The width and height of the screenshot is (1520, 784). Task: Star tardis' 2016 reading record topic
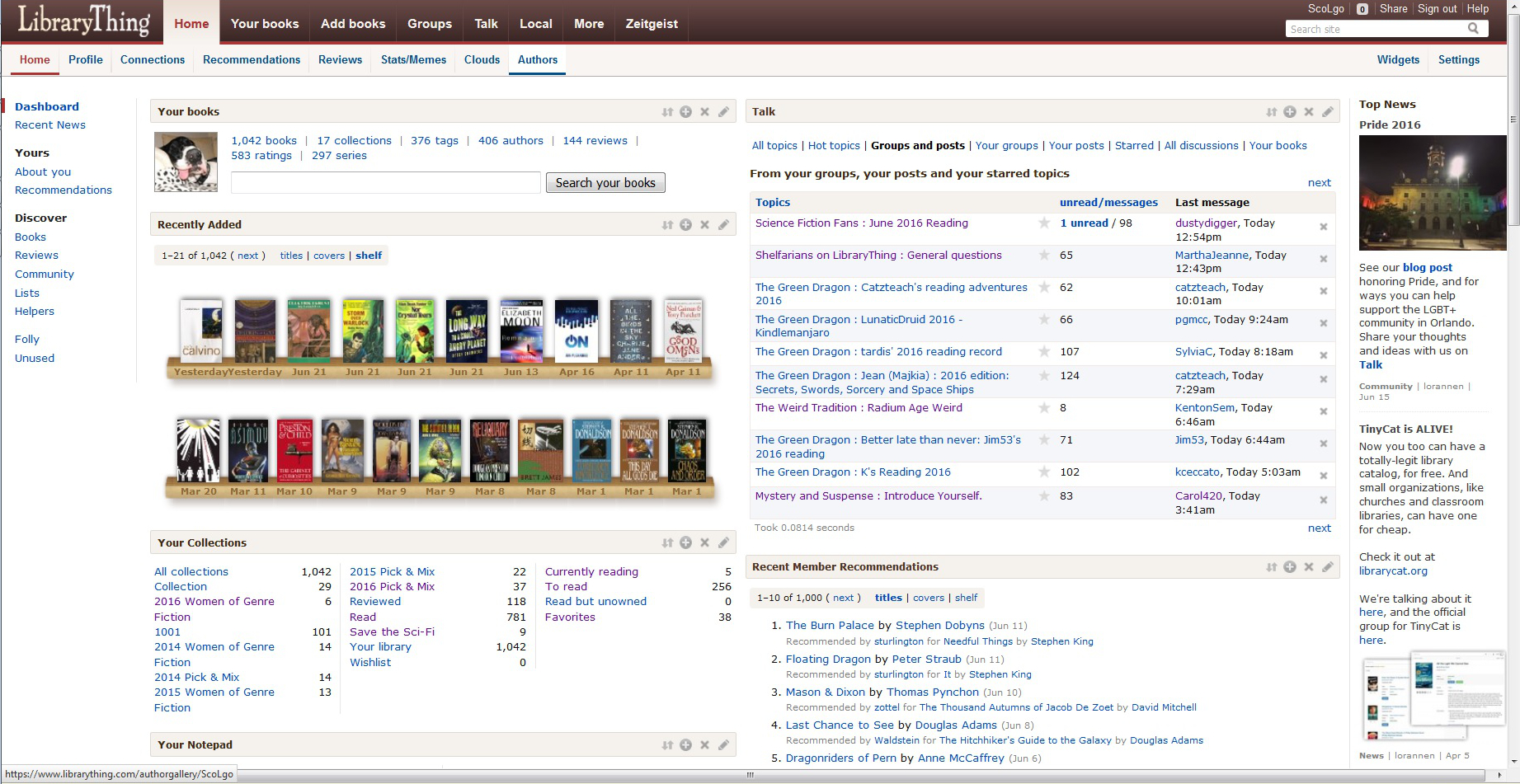(1044, 351)
